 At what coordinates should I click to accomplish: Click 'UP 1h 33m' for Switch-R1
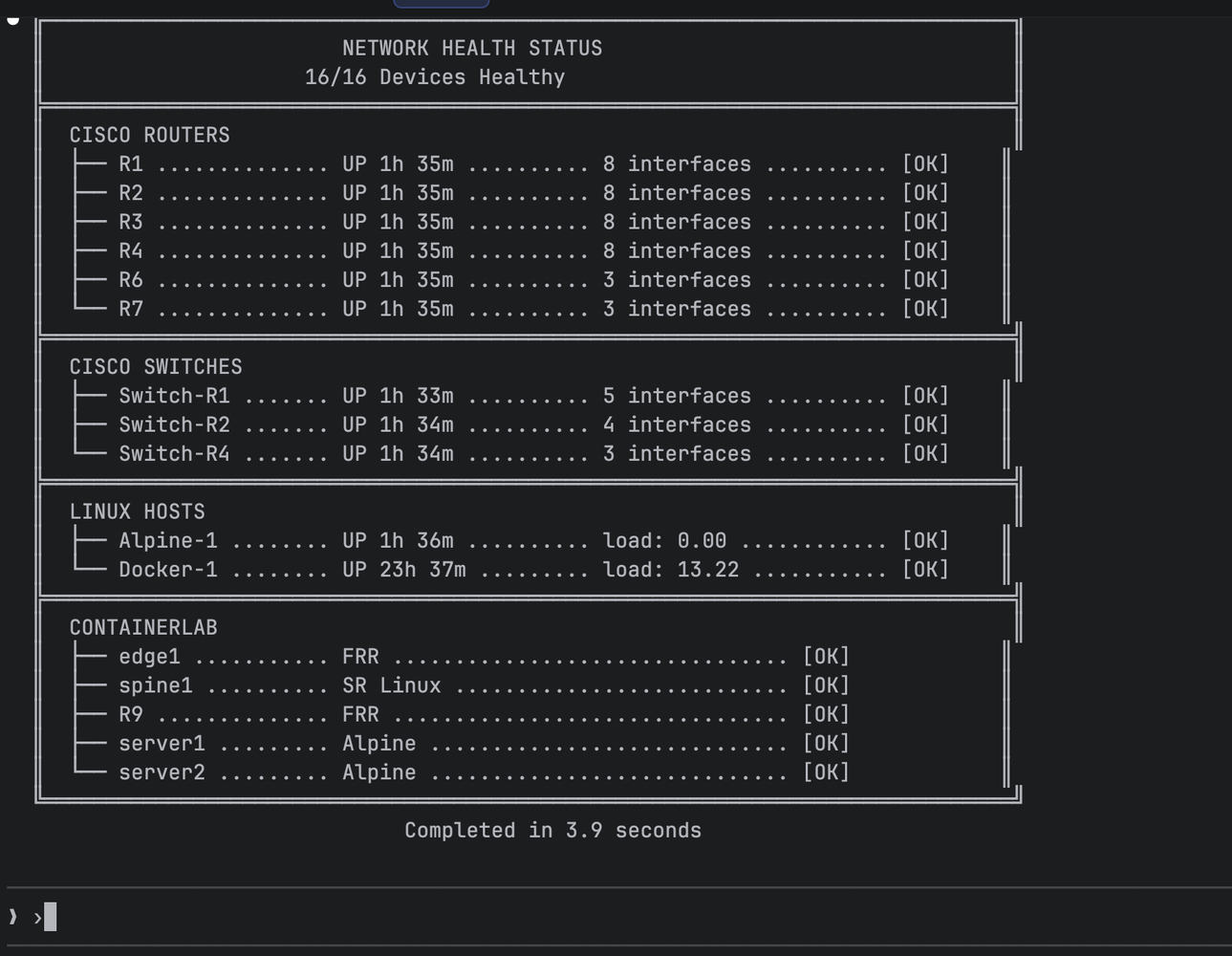click(398, 396)
